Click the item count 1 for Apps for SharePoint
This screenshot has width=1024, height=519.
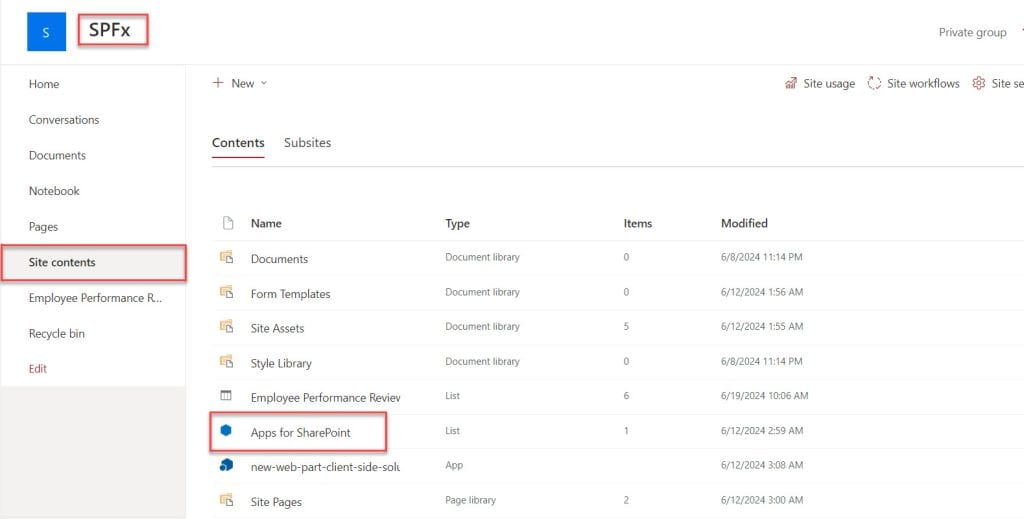pos(626,430)
